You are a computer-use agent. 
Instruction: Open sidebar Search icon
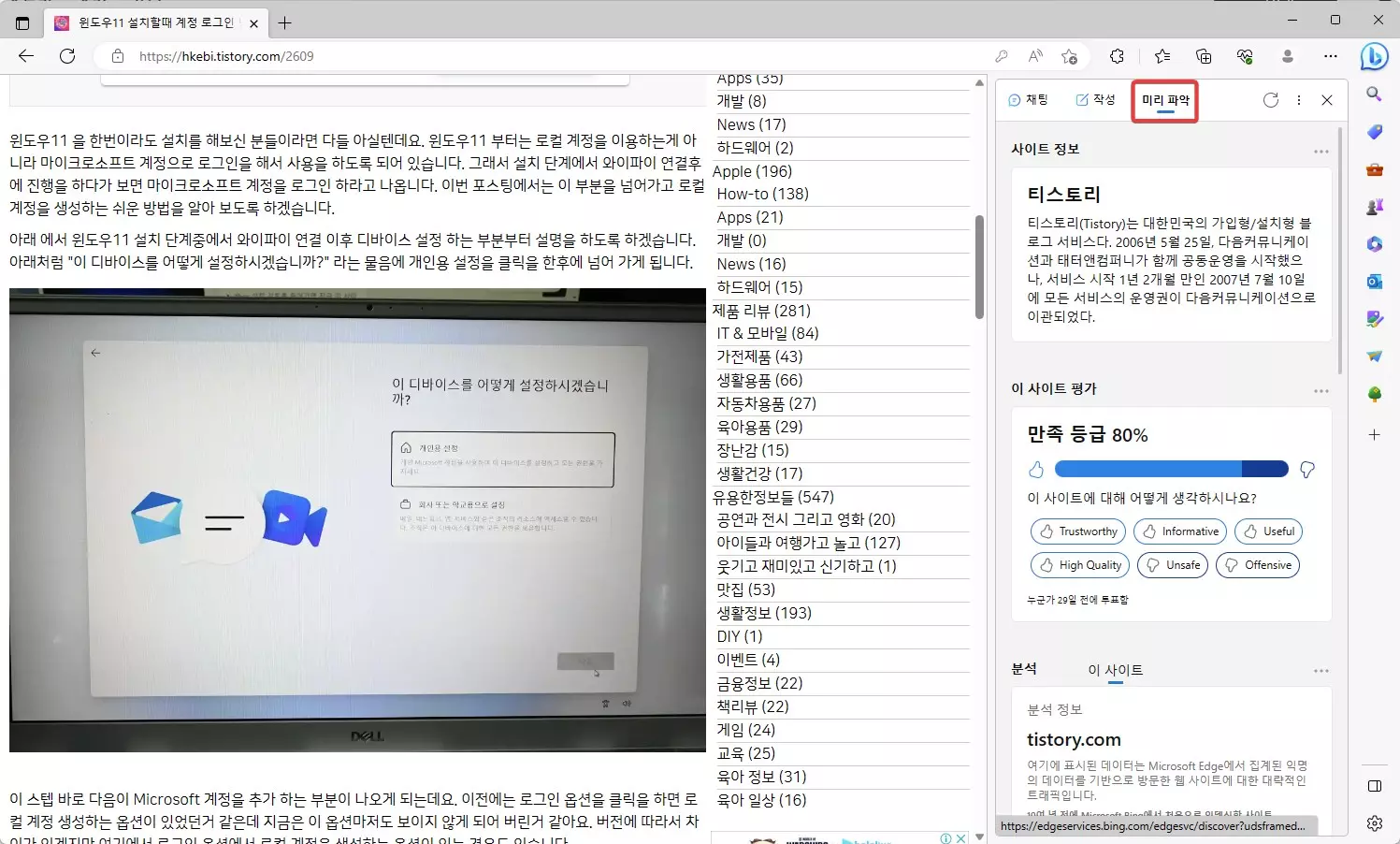click(x=1374, y=95)
